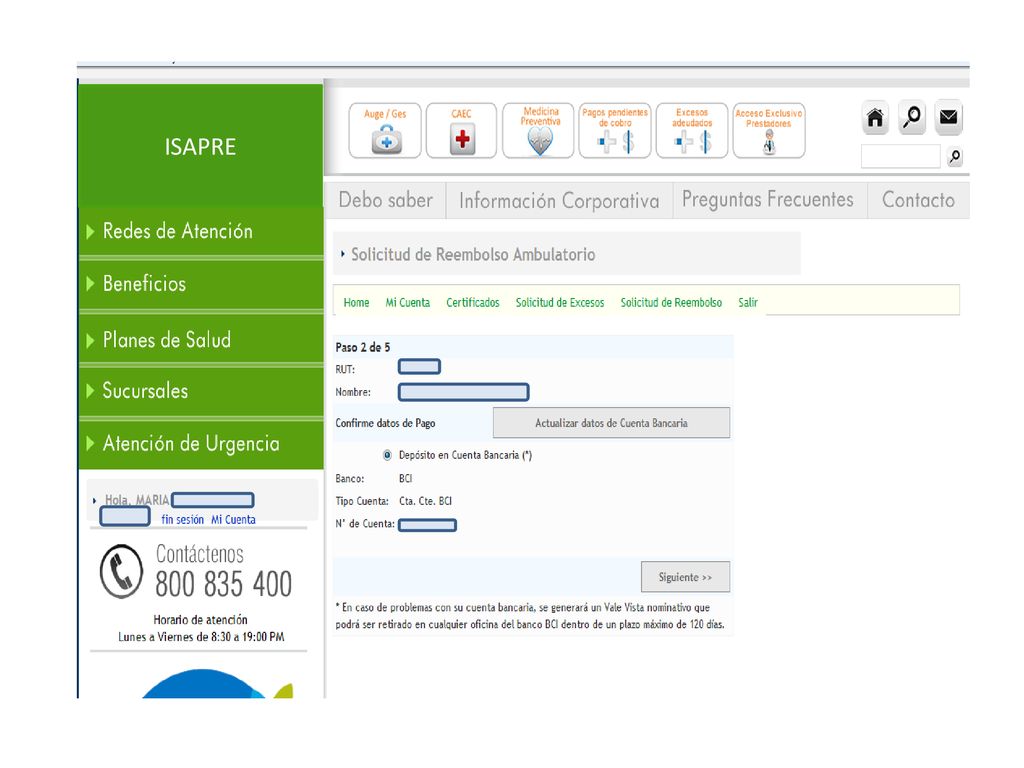Open the Contacto tab
The width and height of the screenshot is (1024, 768).
918,200
